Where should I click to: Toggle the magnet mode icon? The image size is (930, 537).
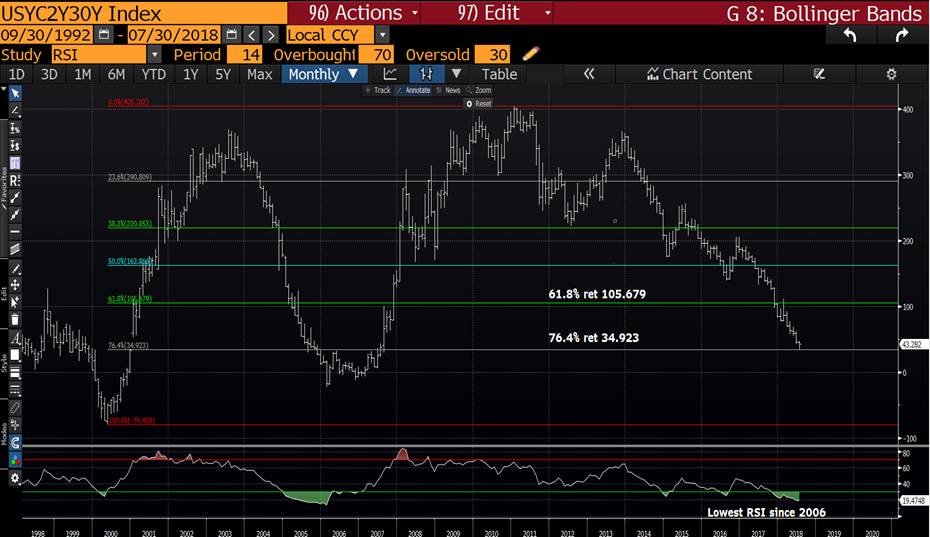click(15, 443)
